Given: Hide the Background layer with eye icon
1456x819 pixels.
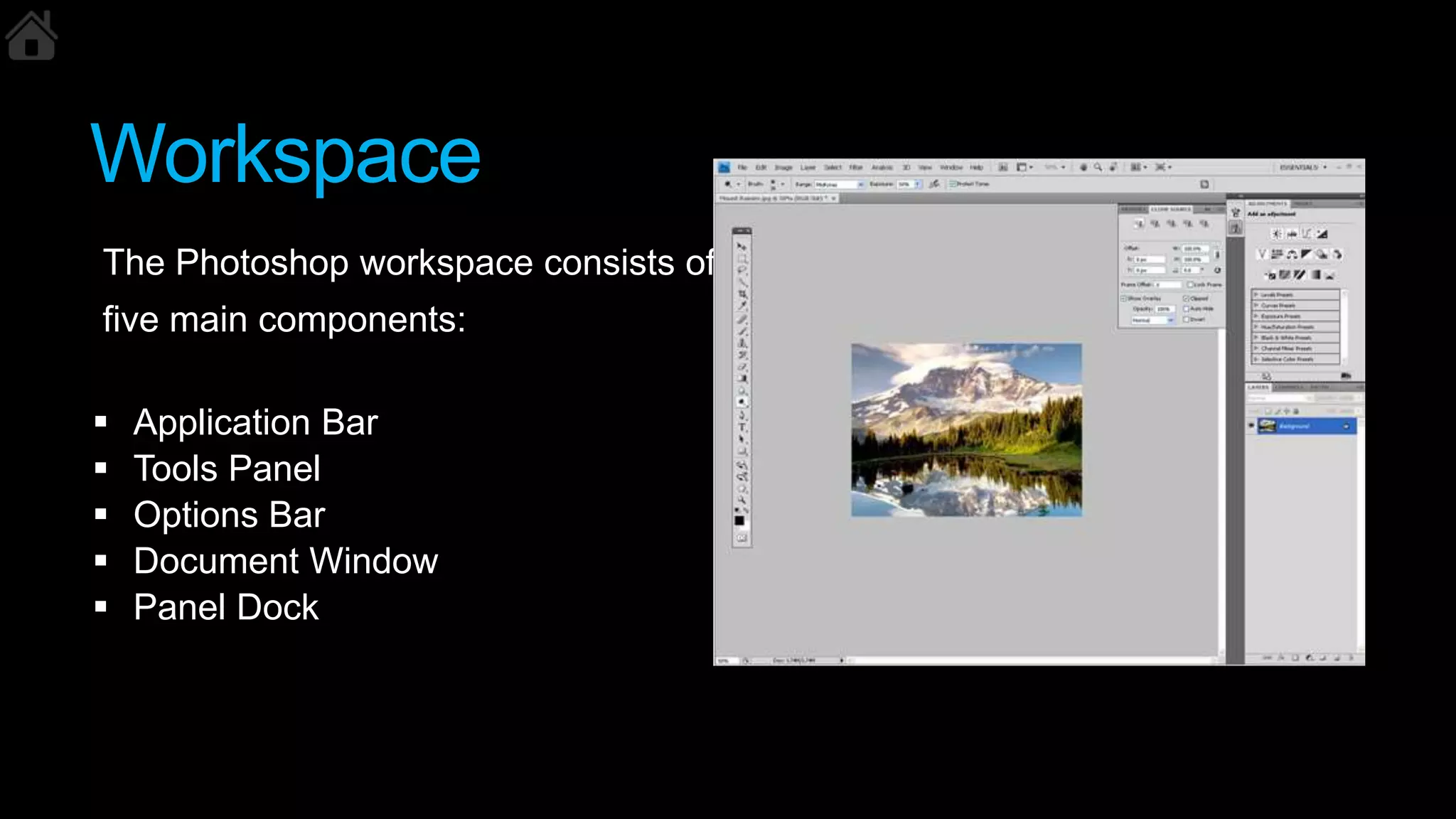Looking at the screenshot, I should point(1251,425).
